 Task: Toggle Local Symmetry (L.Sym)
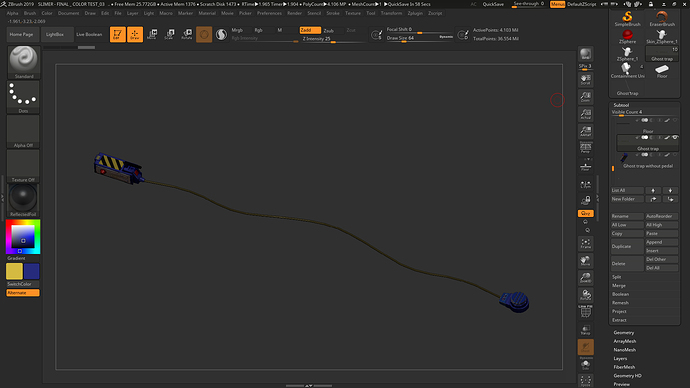tap(585, 185)
